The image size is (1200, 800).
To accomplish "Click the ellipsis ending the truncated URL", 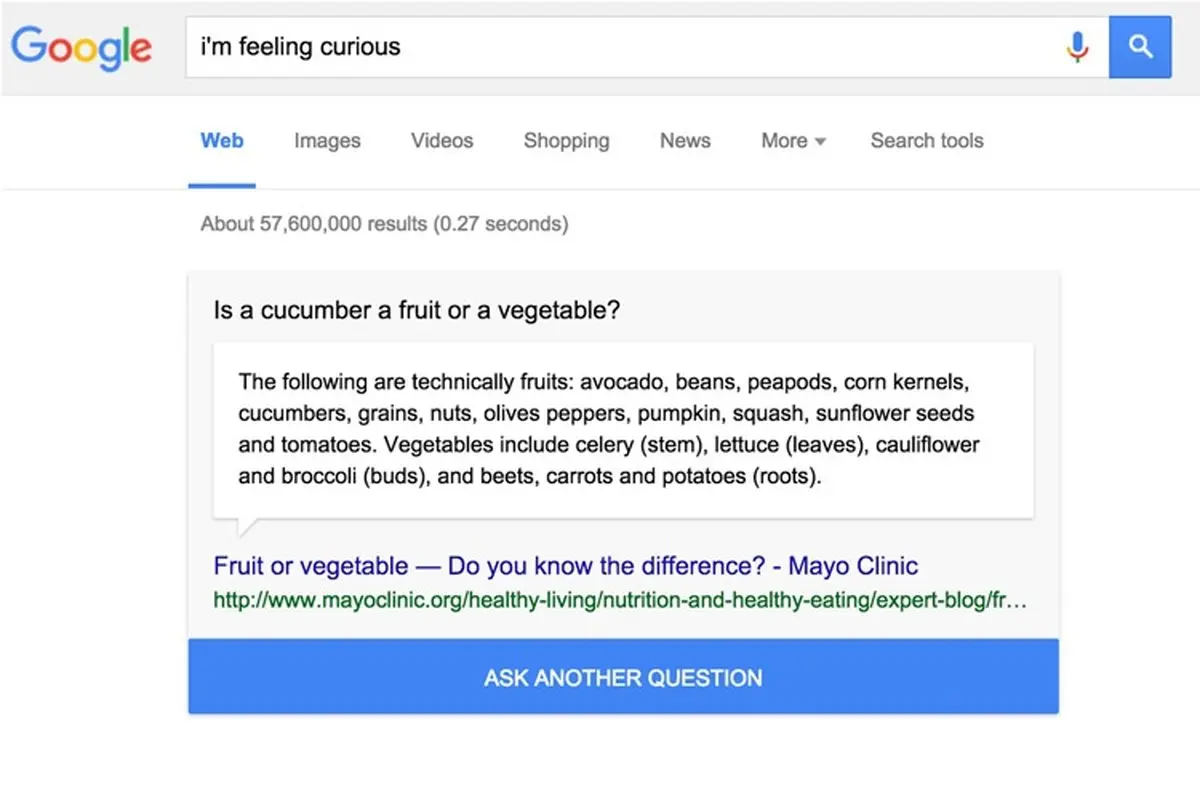I will click(x=1017, y=602).
